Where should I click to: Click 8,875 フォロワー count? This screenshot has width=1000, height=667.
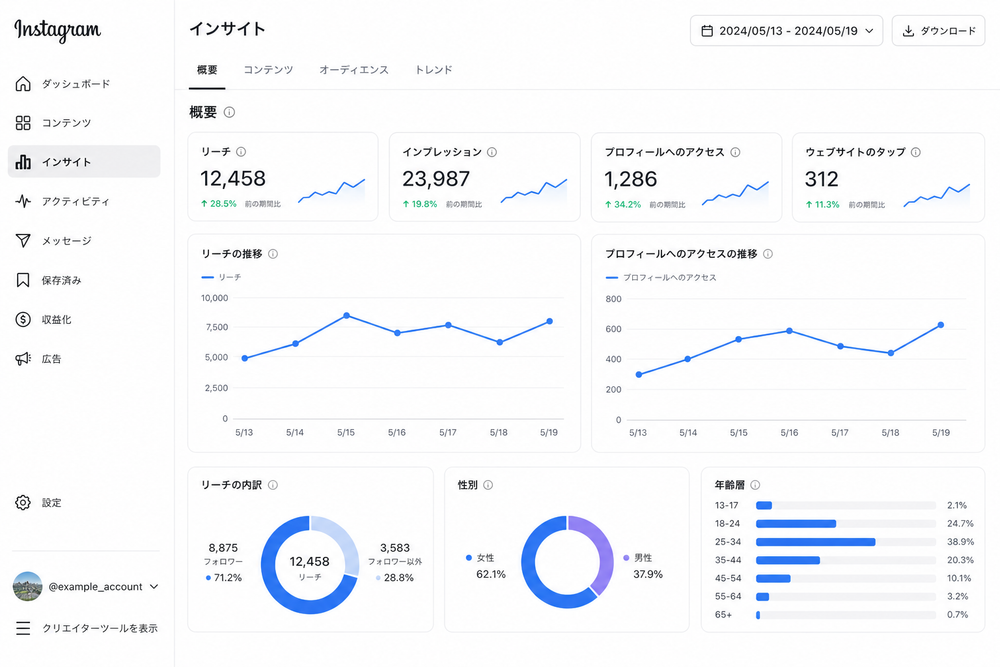223,548
